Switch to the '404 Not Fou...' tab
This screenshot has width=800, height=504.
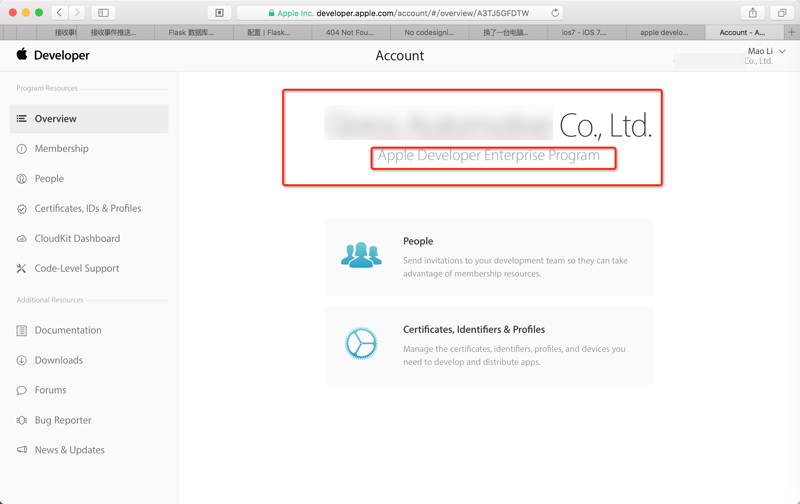click(349, 32)
